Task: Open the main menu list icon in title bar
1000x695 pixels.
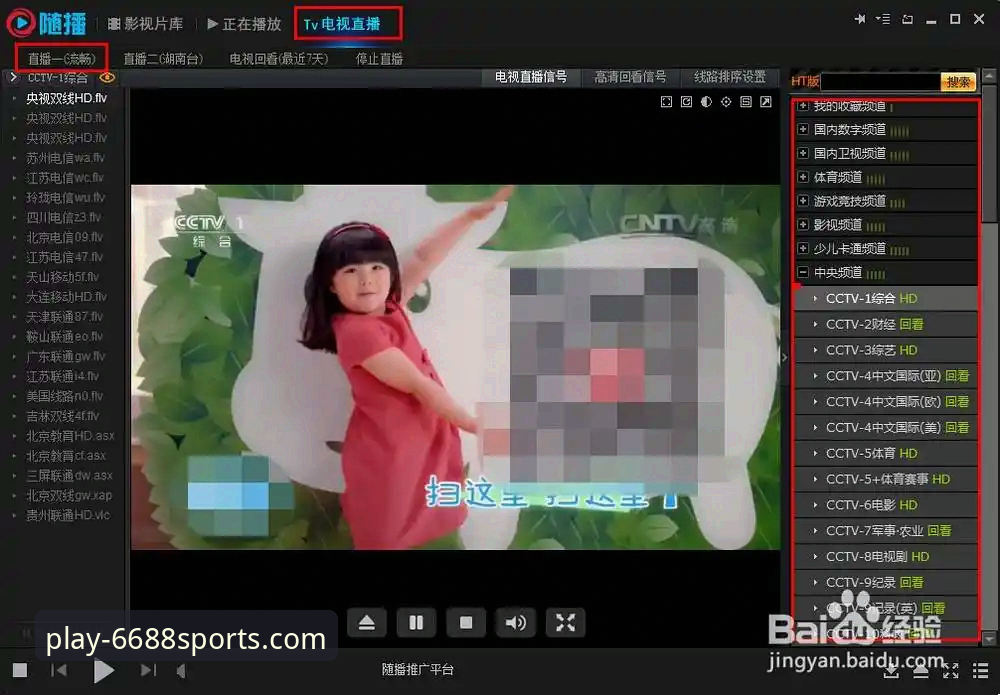Action: click(883, 19)
